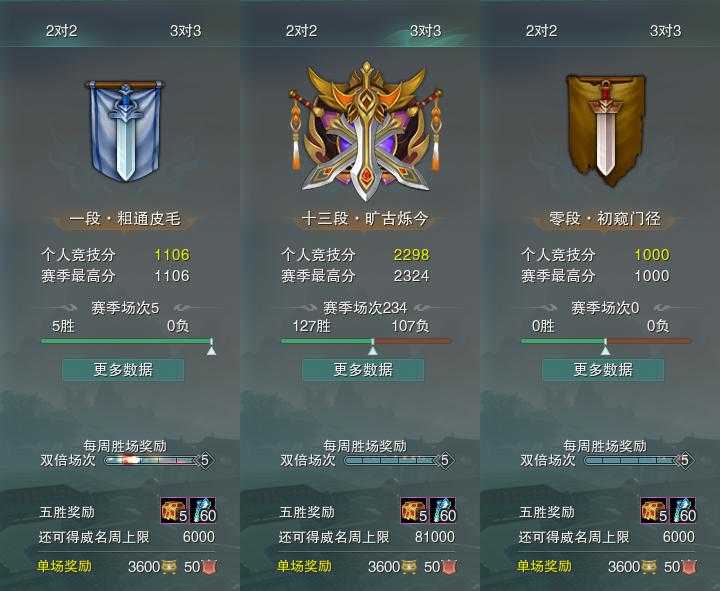Select treasure chest reward icon in left panel
The image size is (720, 591).
tap(174, 511)
